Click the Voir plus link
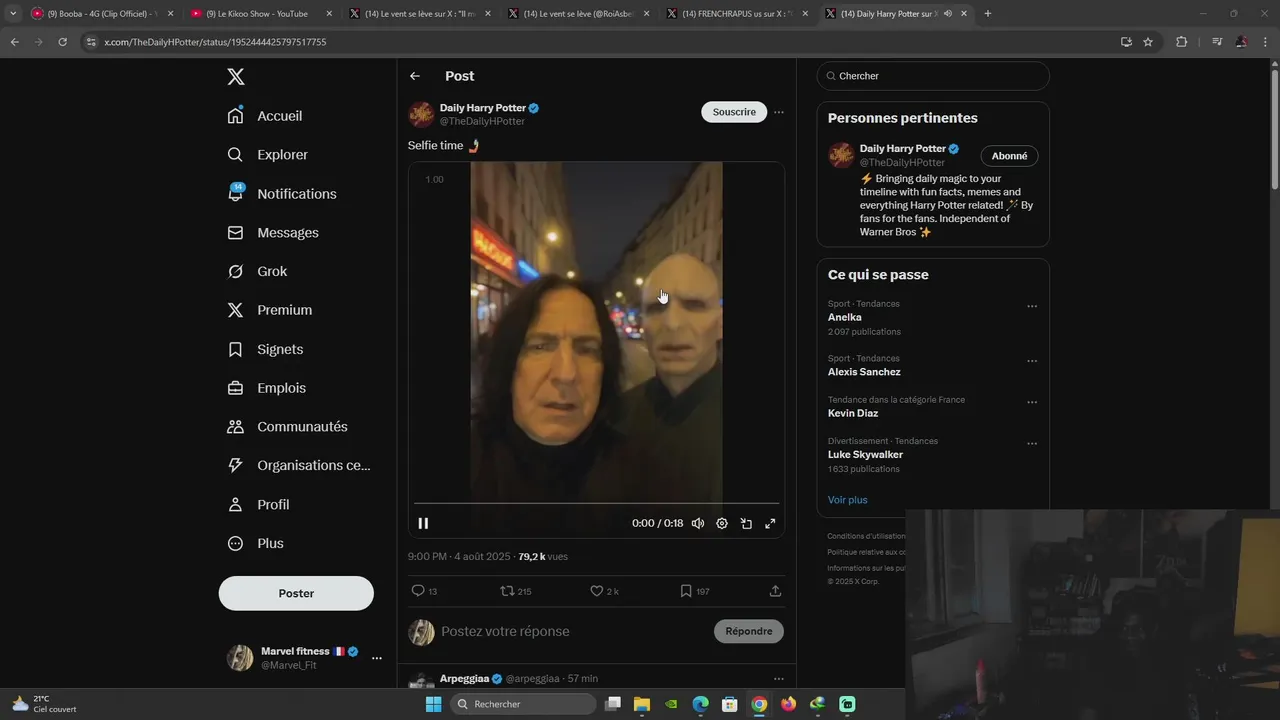 847,500
